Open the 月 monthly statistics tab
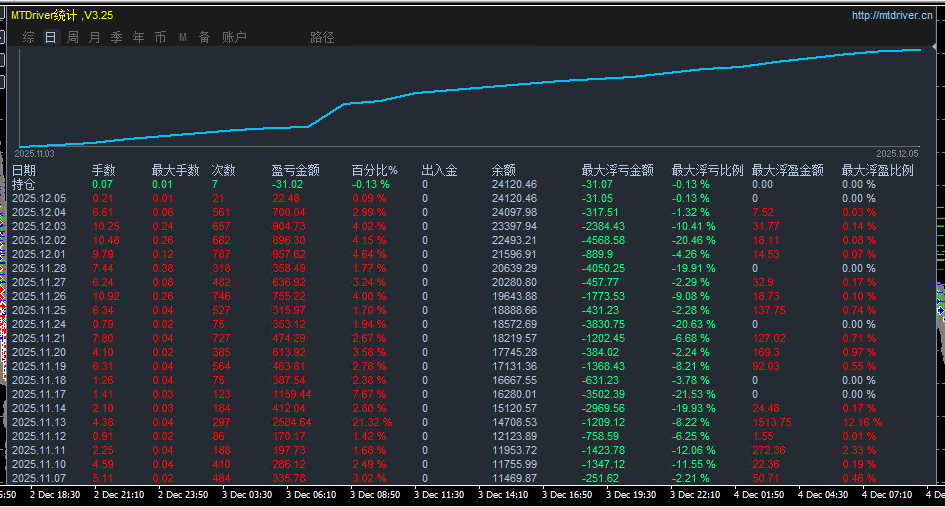 coord(95,37)
